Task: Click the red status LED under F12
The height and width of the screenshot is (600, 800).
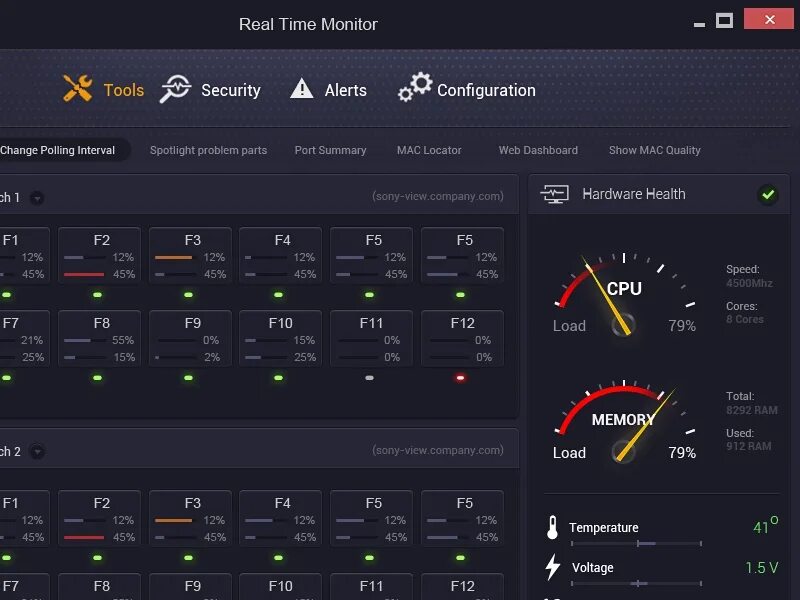Action: coord(460,378)
